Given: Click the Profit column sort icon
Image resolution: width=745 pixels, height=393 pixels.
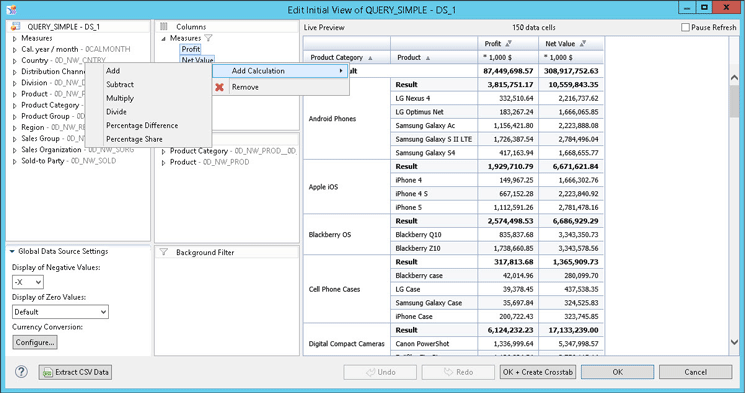Looking at the screenshot, I should (508, 43).
